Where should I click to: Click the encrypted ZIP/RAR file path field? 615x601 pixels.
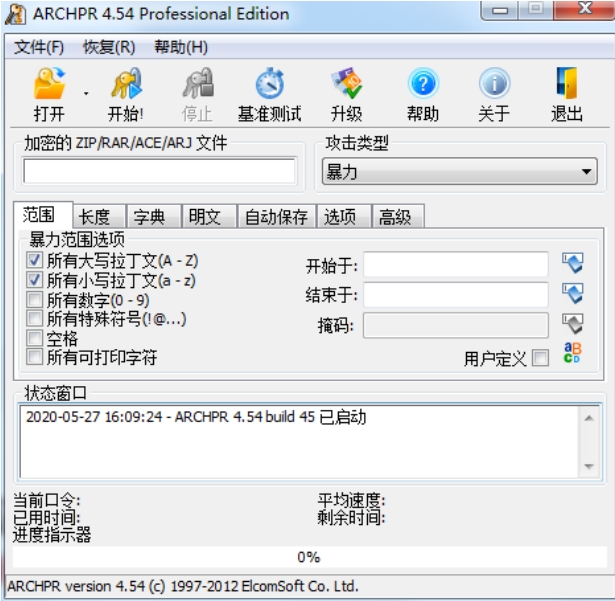(x=160, y=171)
